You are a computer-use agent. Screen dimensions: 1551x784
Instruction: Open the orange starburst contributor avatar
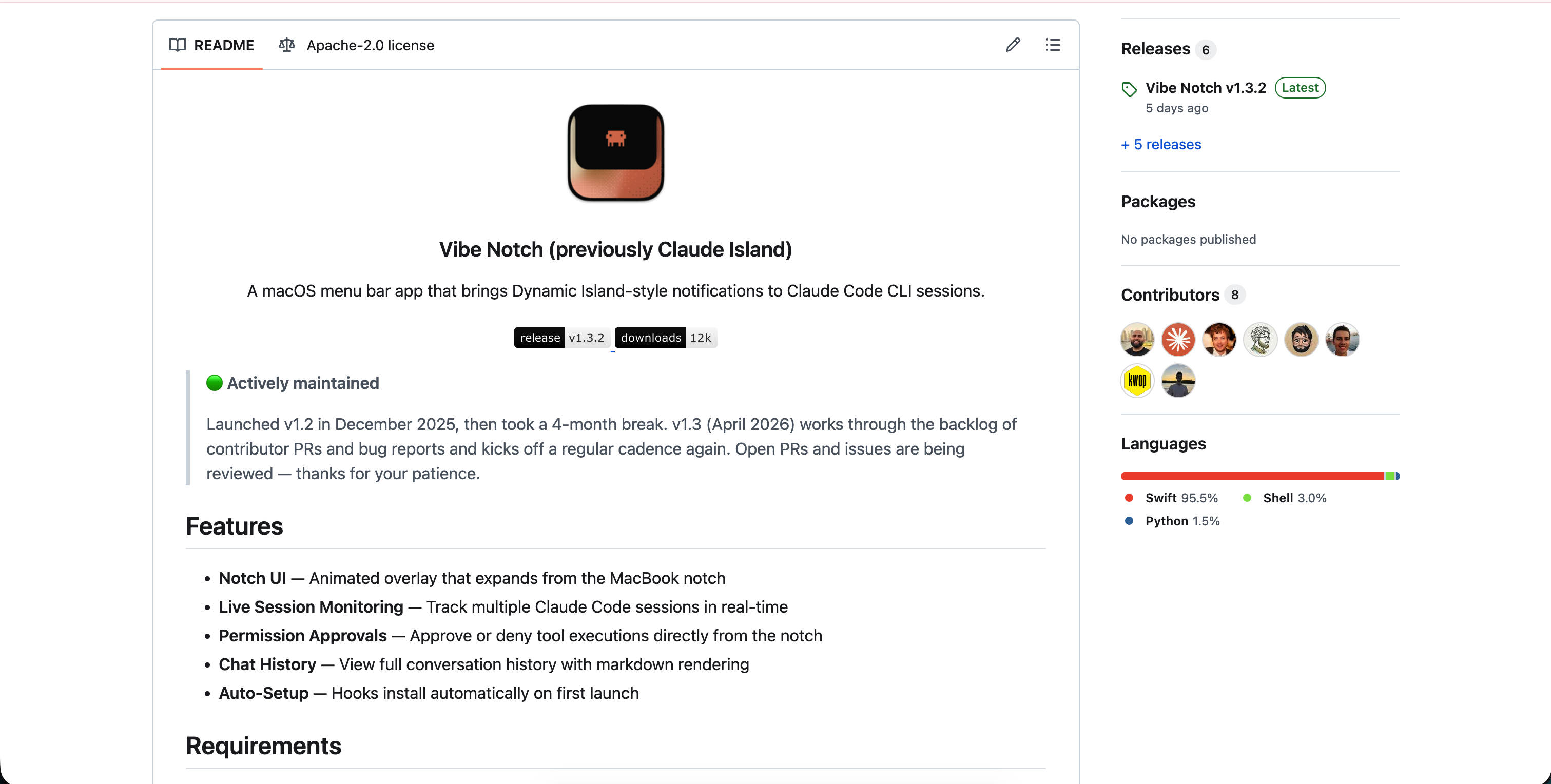tap(1178, 340)
